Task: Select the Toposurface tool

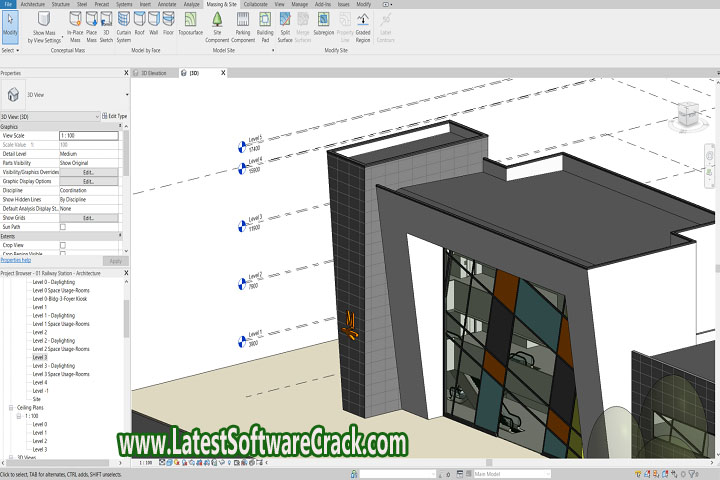Action: [190, 27]
